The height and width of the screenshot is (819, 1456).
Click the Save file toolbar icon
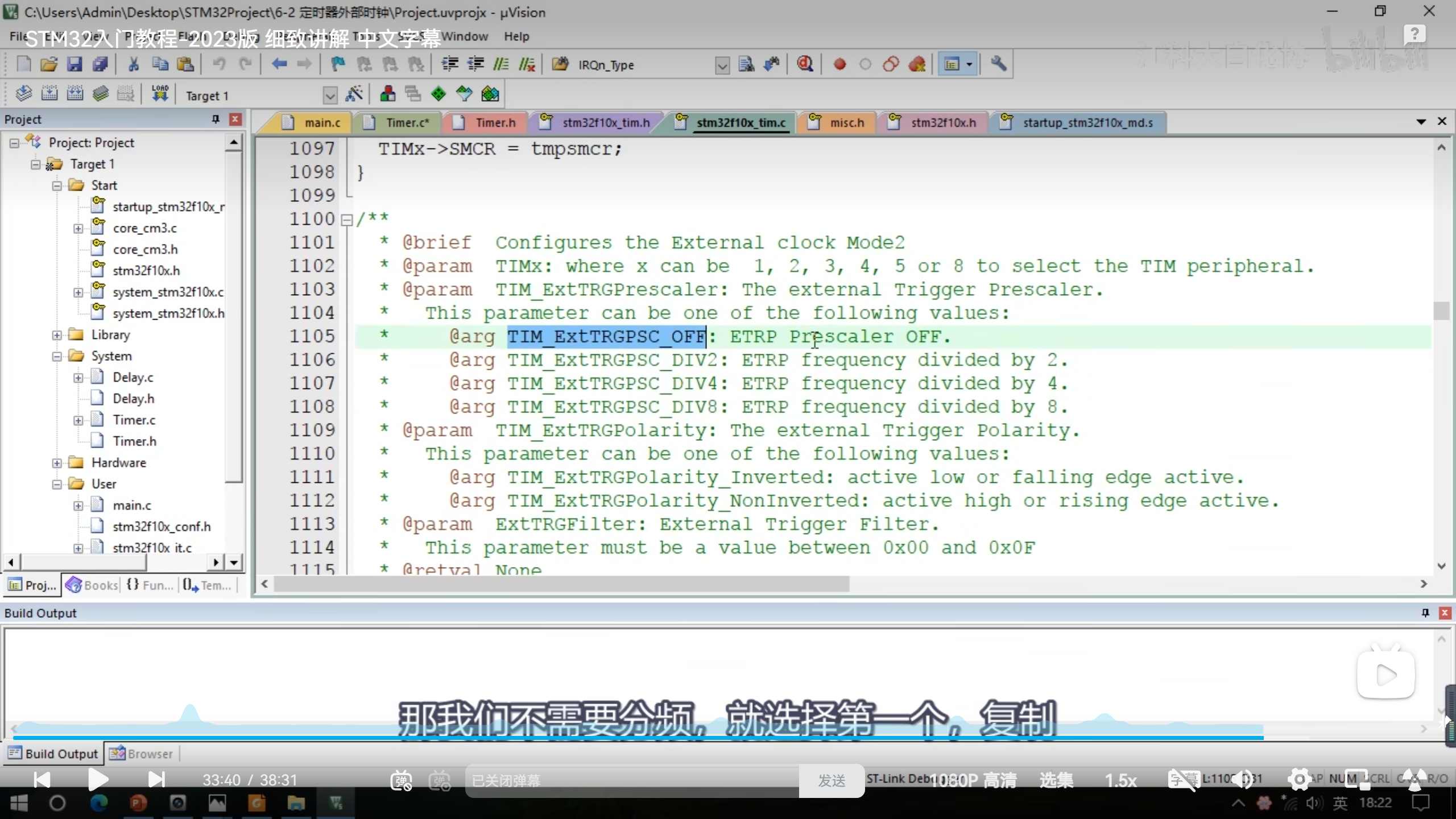[x=75, y=64]
